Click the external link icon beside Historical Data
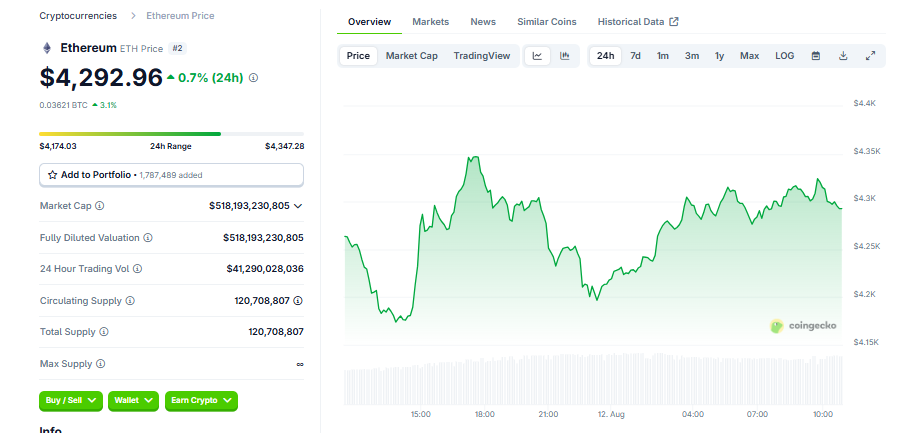The image size is (910, 433). [674, 21]
